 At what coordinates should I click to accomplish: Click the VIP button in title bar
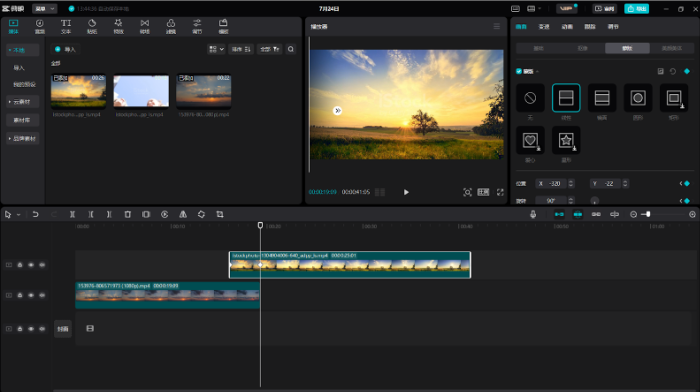click(567, 8)
